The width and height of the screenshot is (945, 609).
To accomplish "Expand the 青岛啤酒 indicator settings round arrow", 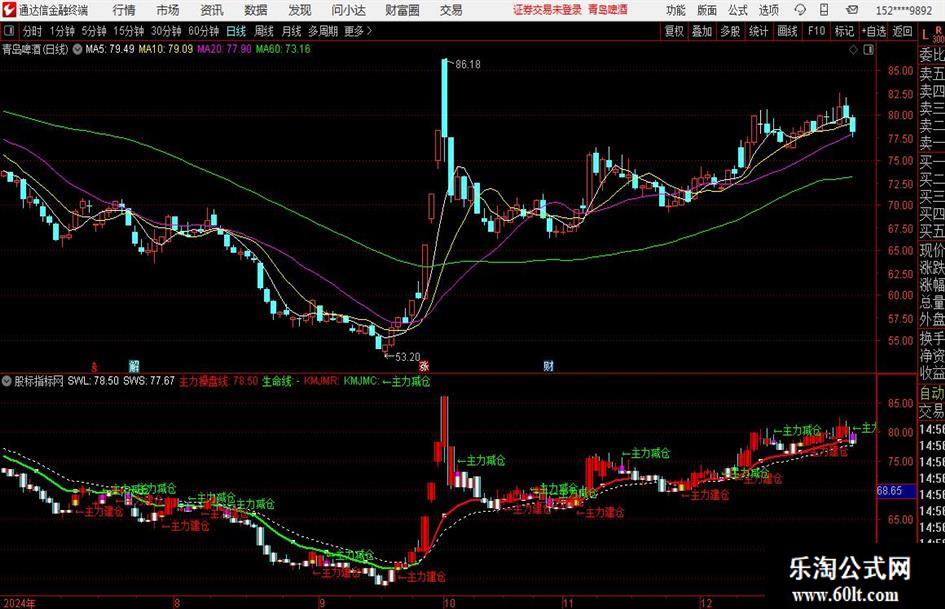I will (77, 49).
